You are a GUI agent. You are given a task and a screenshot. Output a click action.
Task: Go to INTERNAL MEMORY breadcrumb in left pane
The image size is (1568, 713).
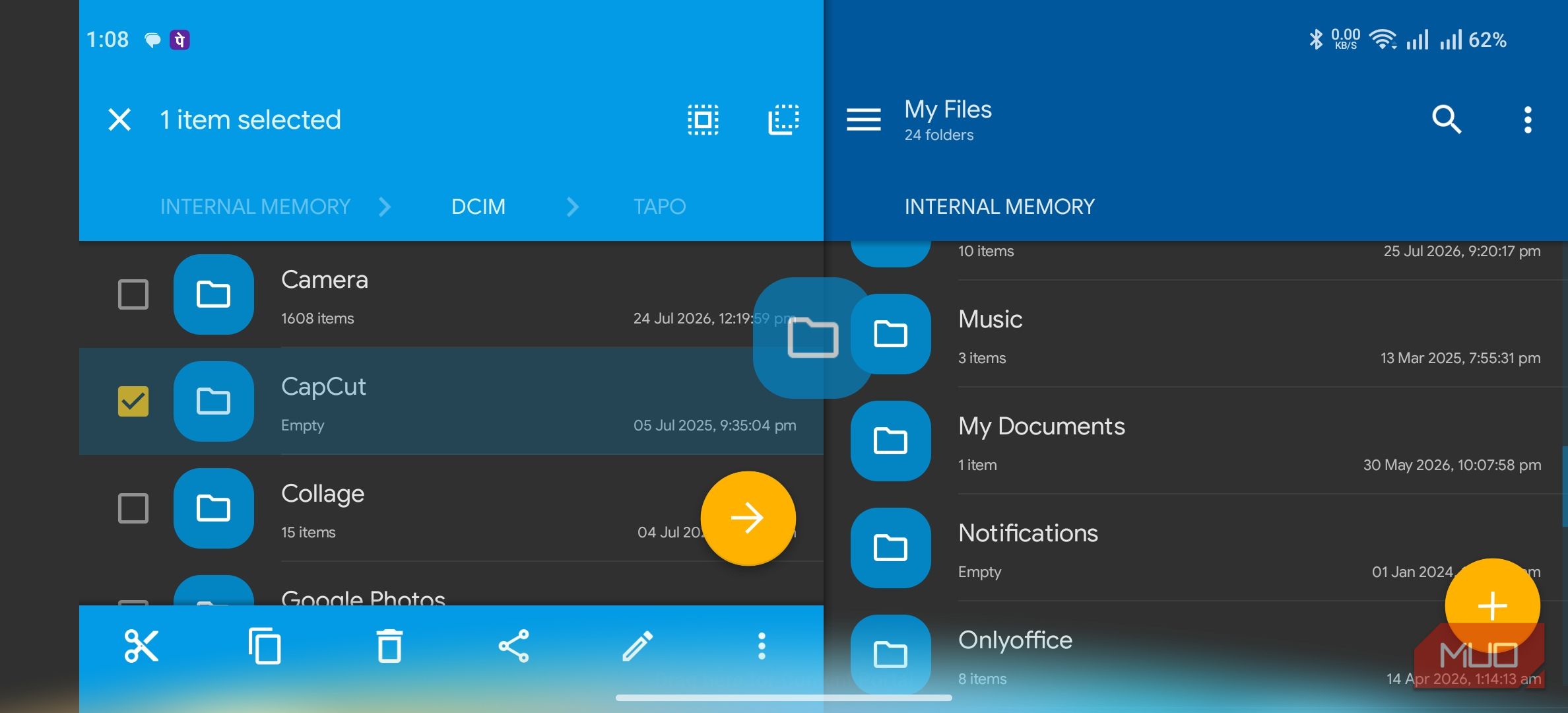[x=255, y=207]
